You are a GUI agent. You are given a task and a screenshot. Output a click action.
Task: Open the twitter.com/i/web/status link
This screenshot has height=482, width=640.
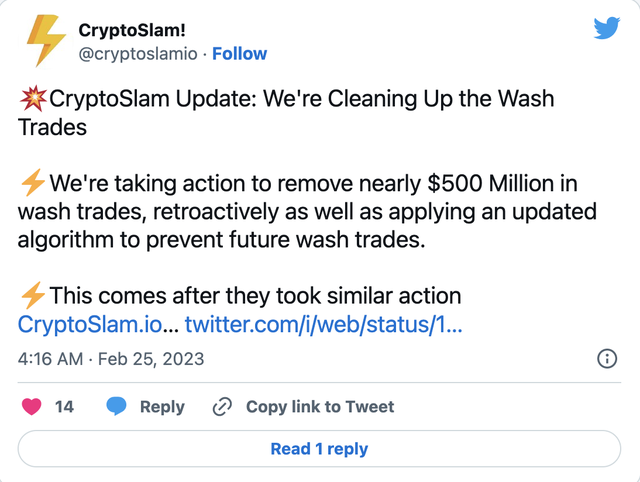323,324
